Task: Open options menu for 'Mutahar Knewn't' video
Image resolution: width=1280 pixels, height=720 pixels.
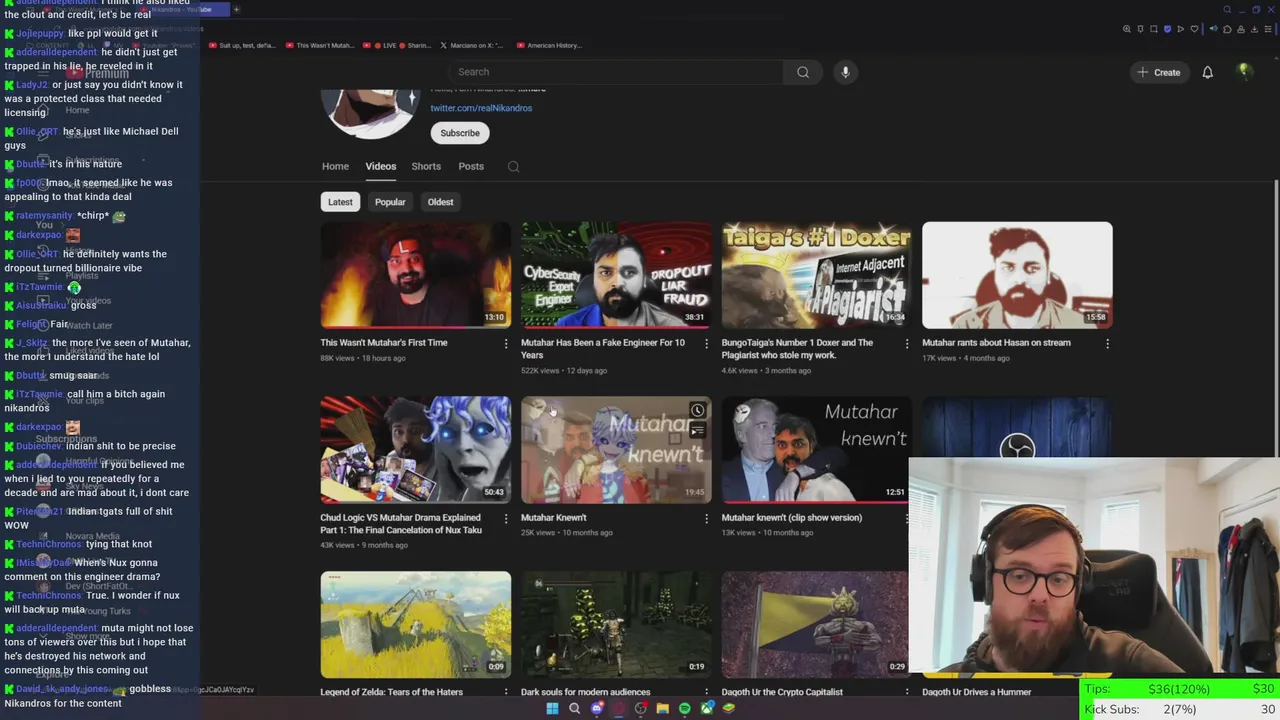Action: point(706,519)
